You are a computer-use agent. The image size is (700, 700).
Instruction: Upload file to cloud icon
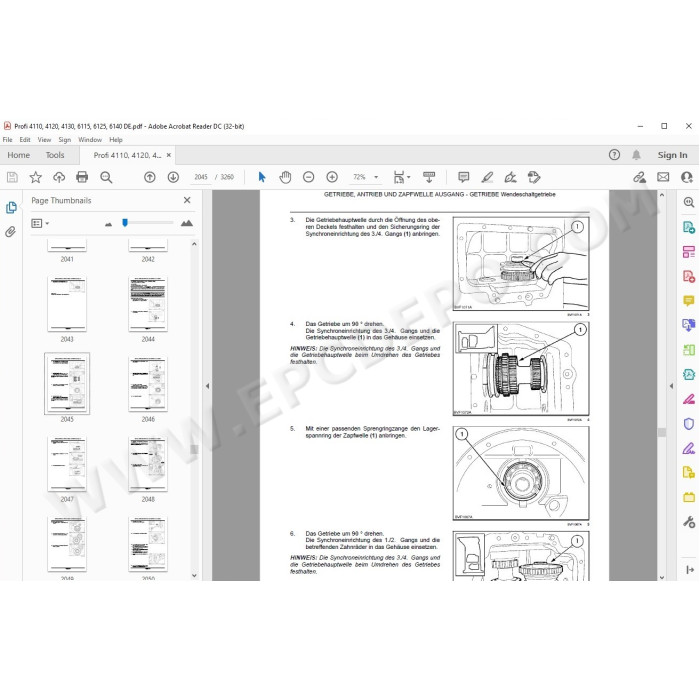tap(59, 177)
